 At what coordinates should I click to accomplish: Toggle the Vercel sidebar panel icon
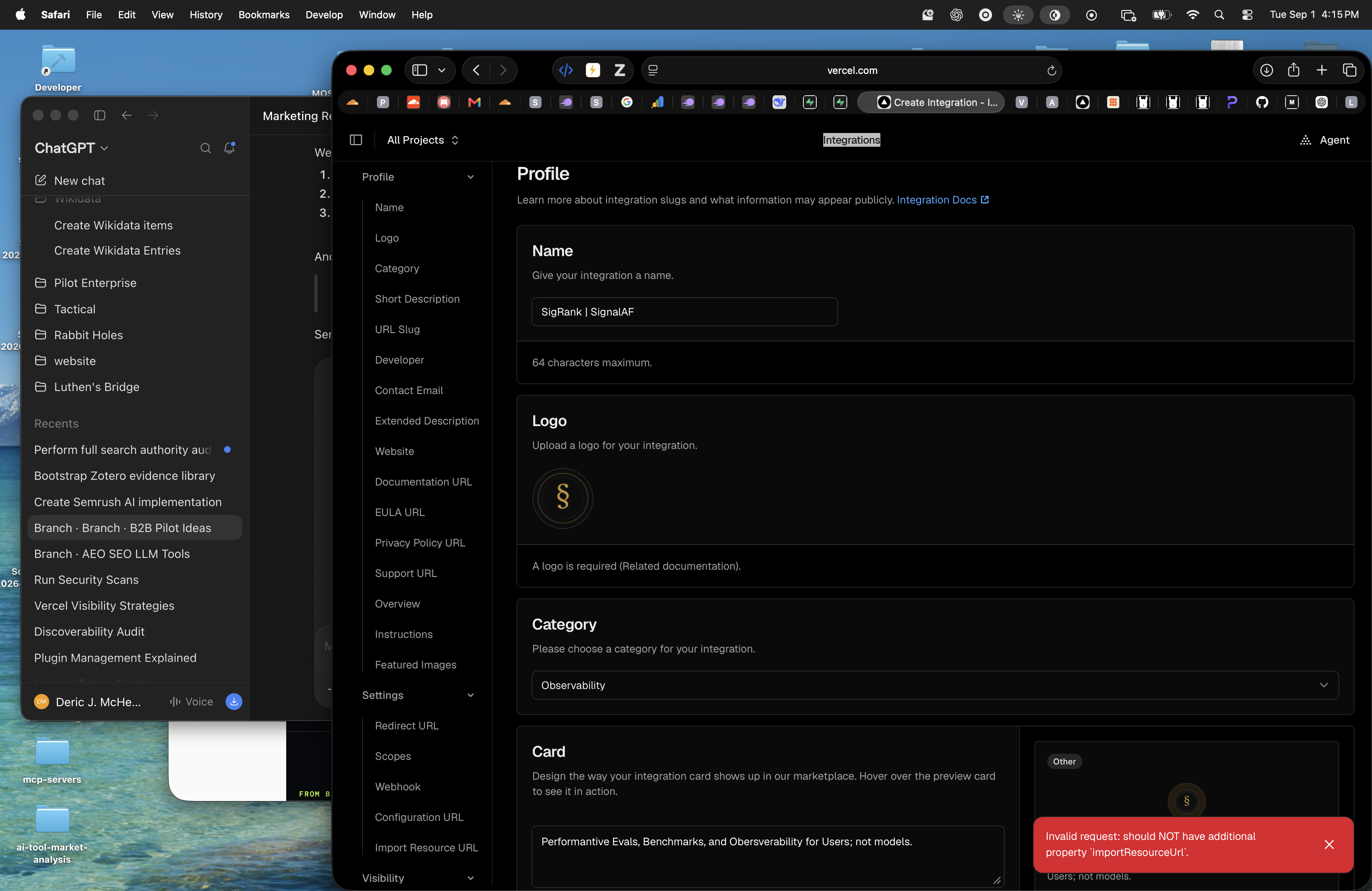[x=356, y=140]
